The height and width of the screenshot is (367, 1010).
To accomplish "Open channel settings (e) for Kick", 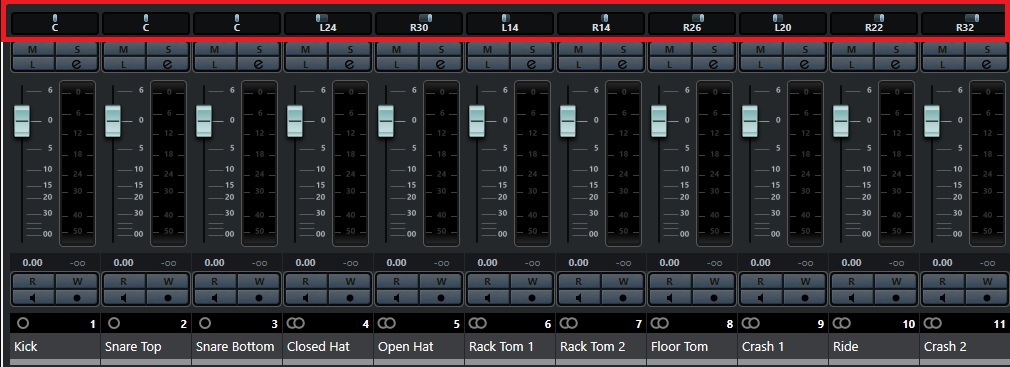I will 77,64.
